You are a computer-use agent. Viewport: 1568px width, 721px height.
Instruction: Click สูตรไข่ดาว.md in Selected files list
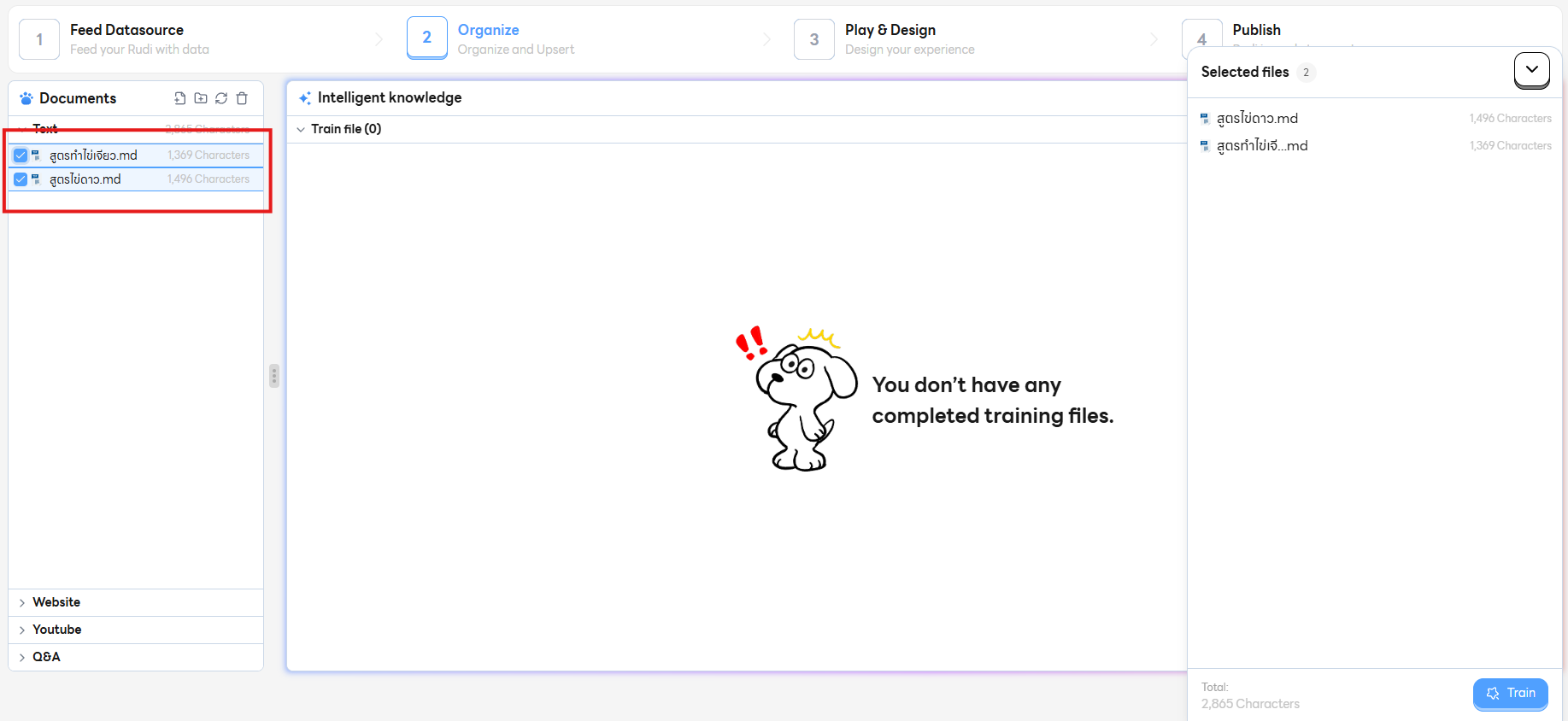pyautogui.click(x=1257, y=119)
